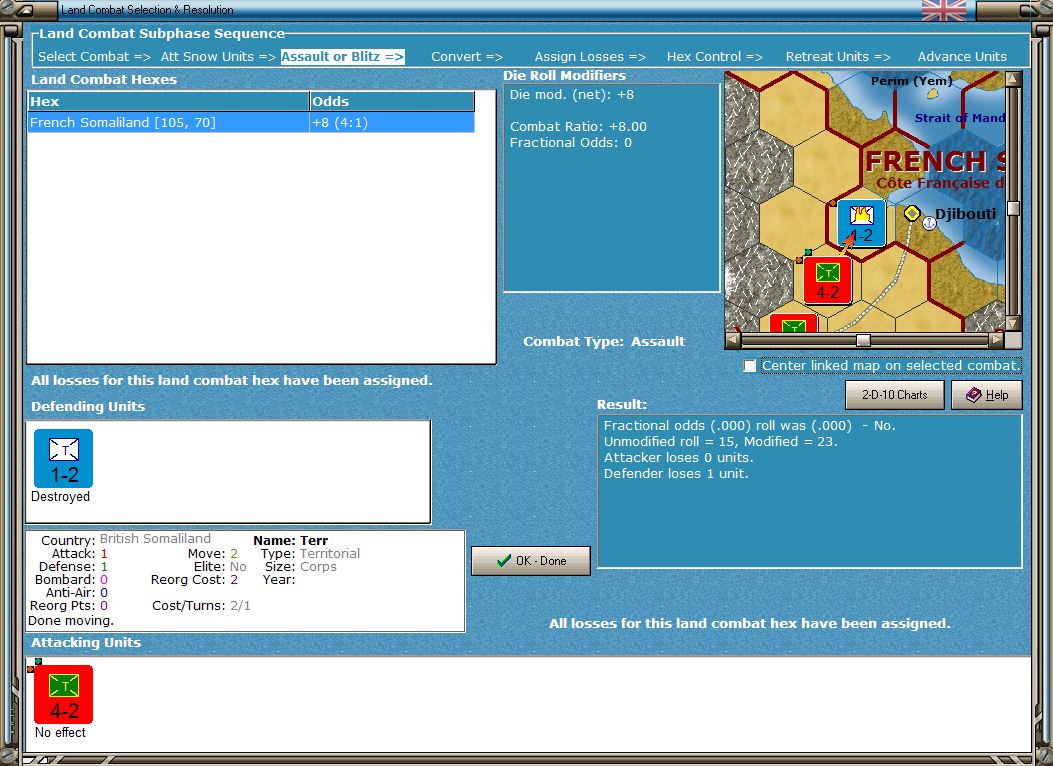Click the map scroll-up arrow
The height and width of the screenshot is (766, 1053).
click(1013, 79)
